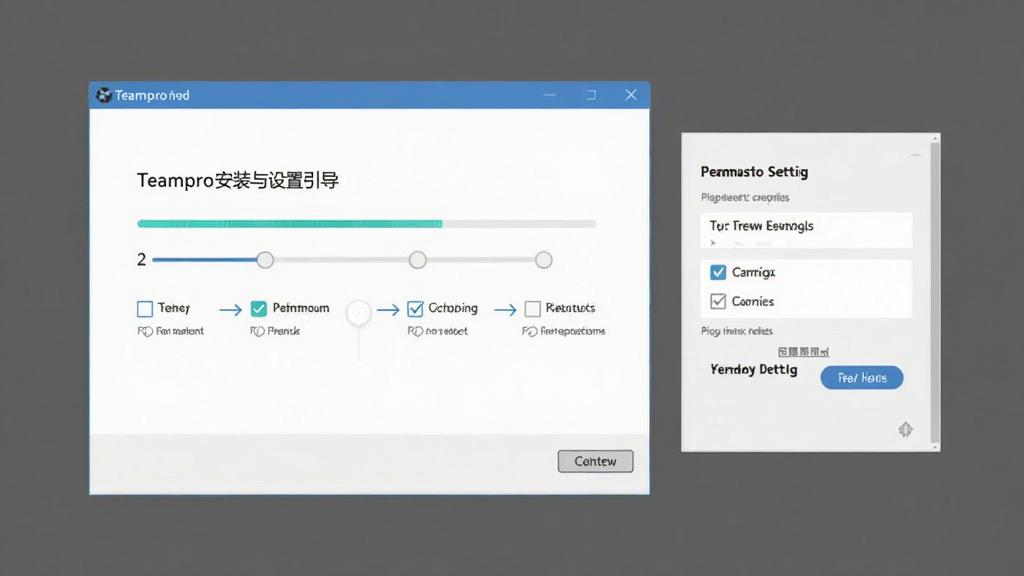Click the scroll down arrow in settings panel
This screenshot has width=1024, height=576.
point(935,447)
